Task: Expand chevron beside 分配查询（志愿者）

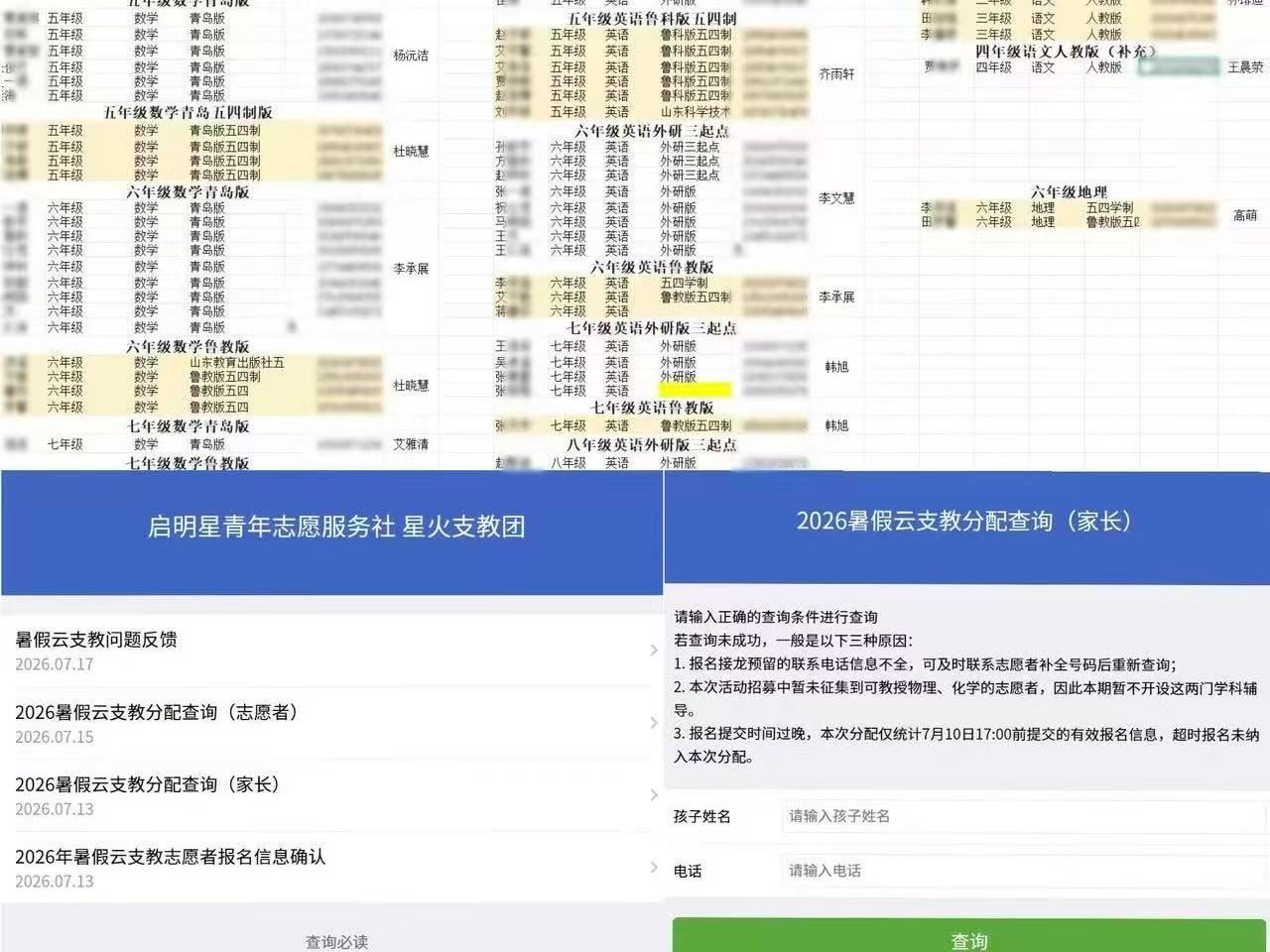Action: 653,723
